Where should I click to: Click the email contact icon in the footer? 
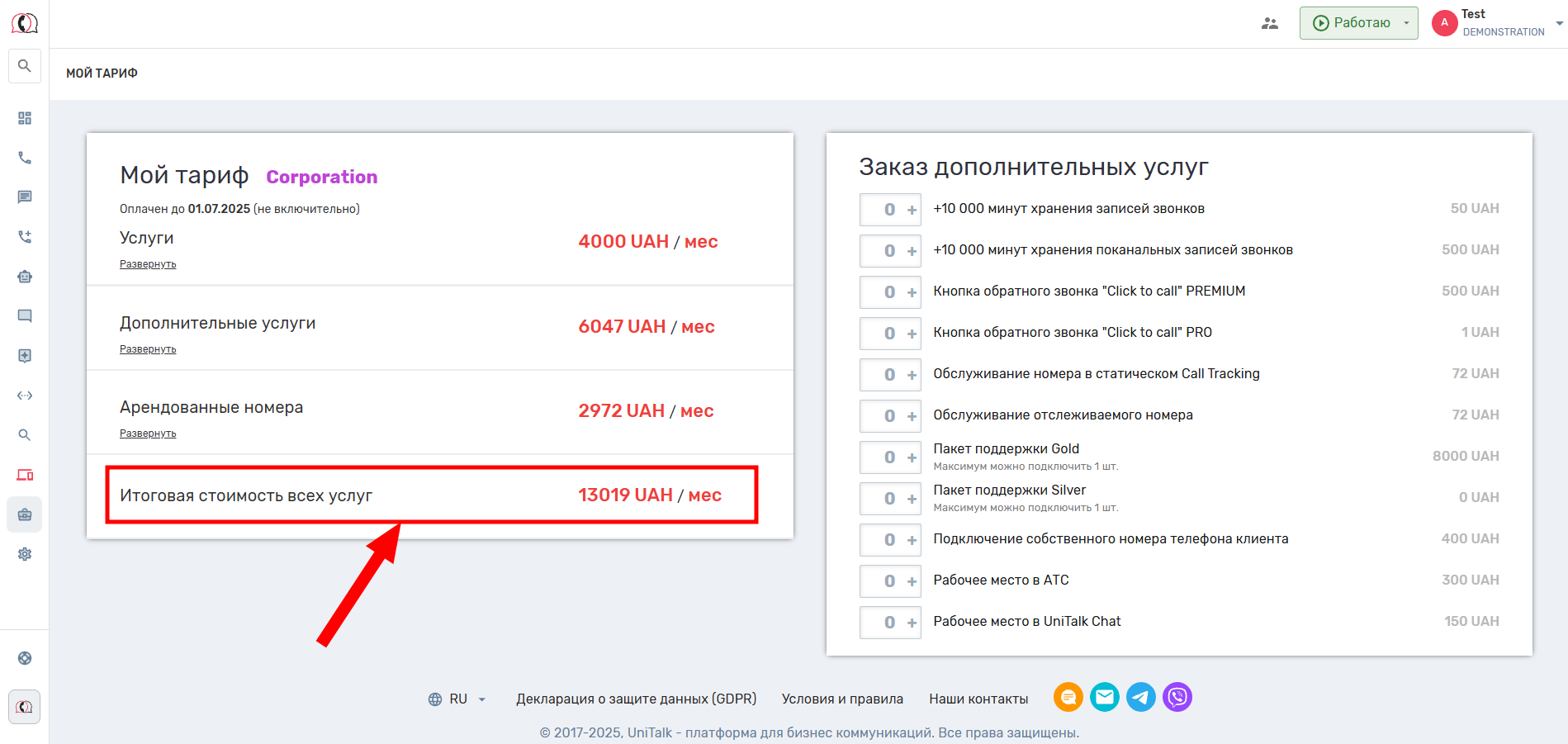pos(1105,698)
